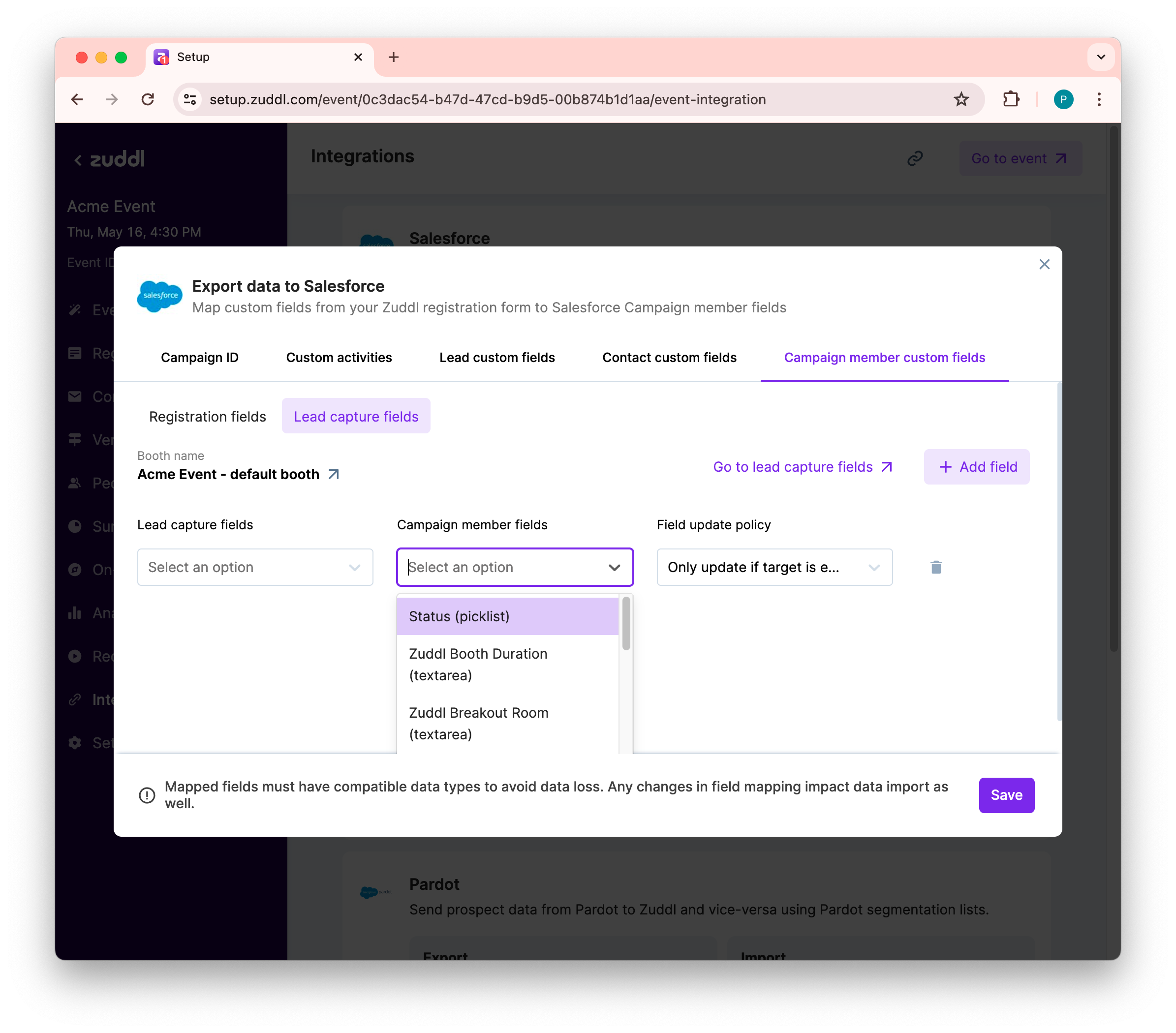Image resolution: width=1176 pixels, height=1033 pixels.
Task: Bookmark this page with the star icon
Action: coord(961,99)
